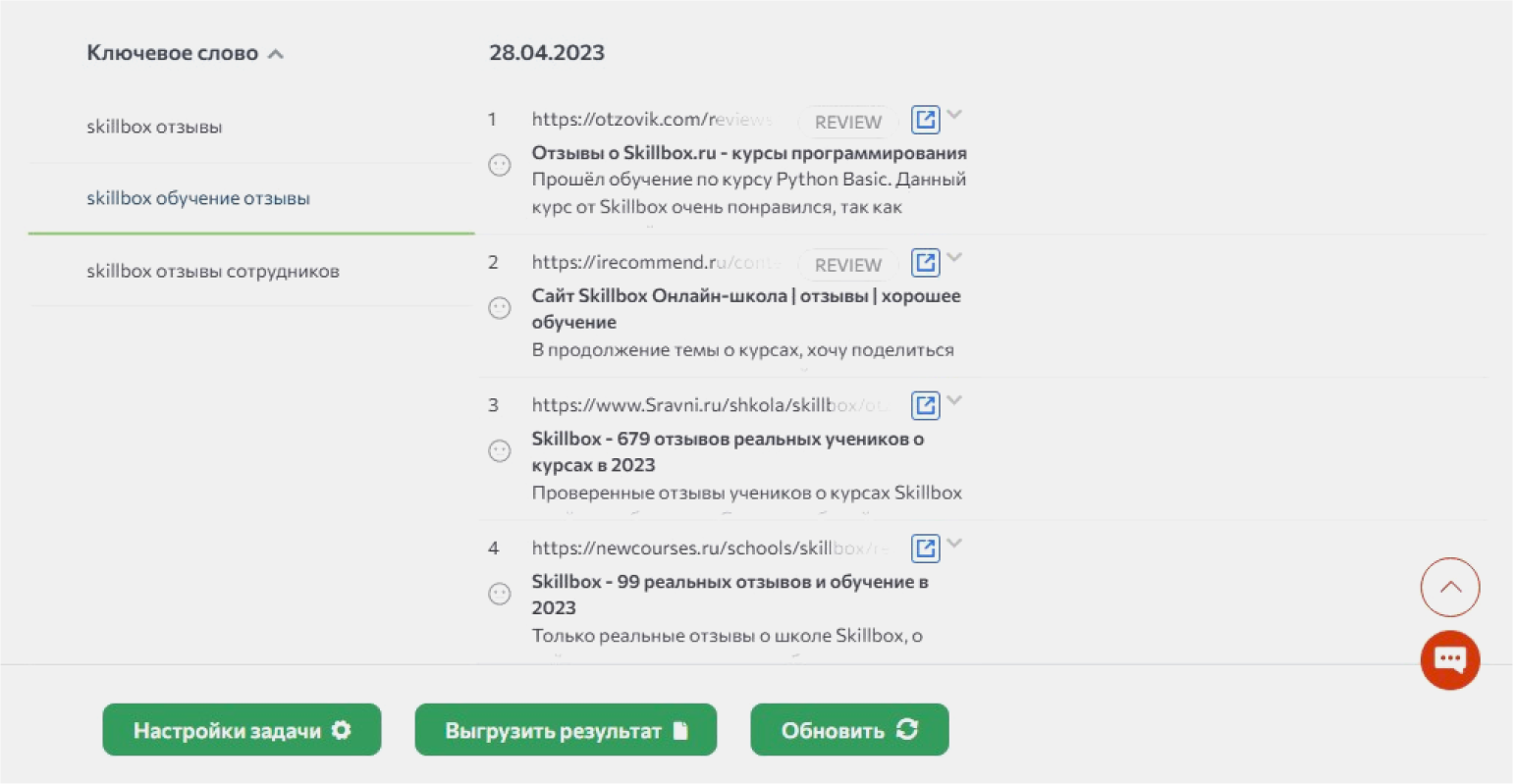Open Sravni.ru result external link icon
This screenshot has height=784, width=1513.
click(x=925, y=405)
